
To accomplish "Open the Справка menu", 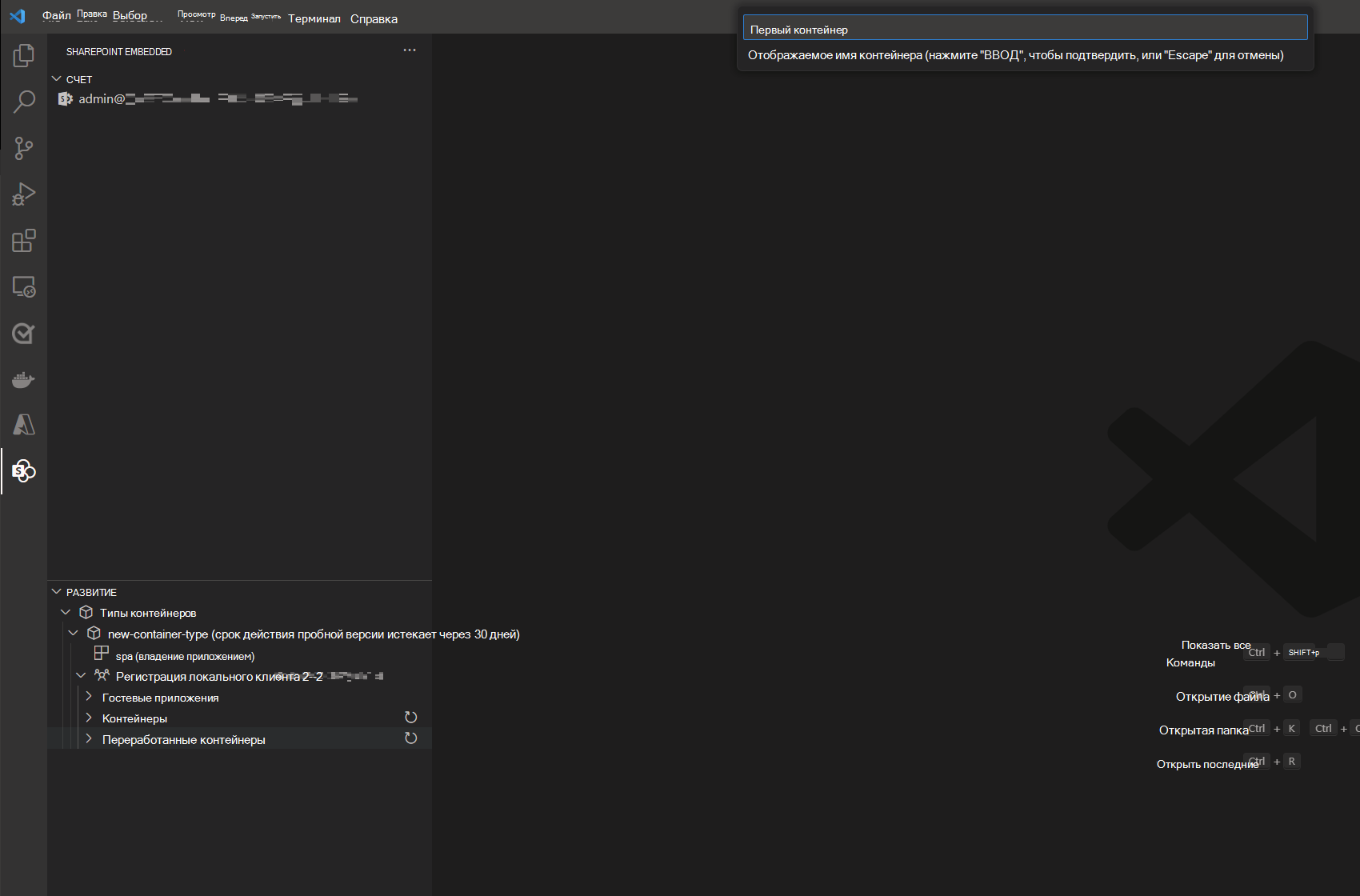I will point(374,18).
